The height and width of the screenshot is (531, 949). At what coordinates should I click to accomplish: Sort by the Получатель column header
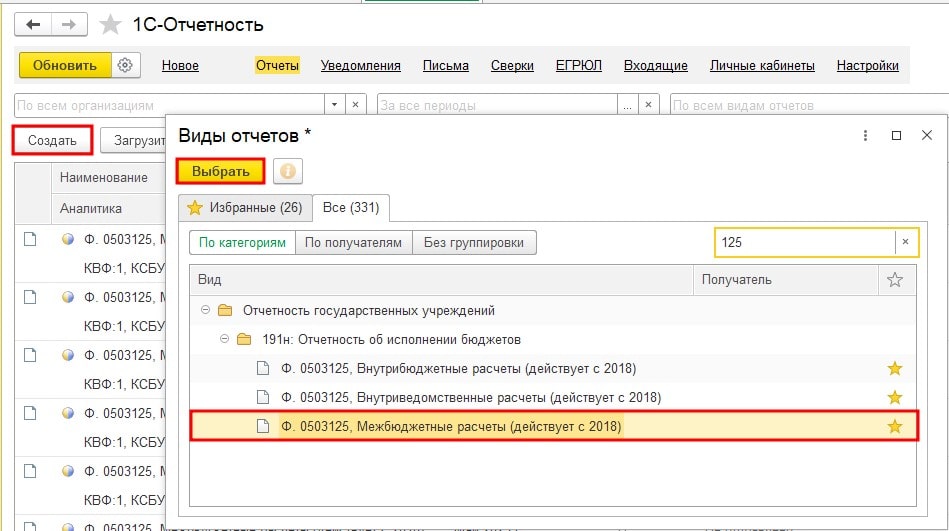coord(786,280)
